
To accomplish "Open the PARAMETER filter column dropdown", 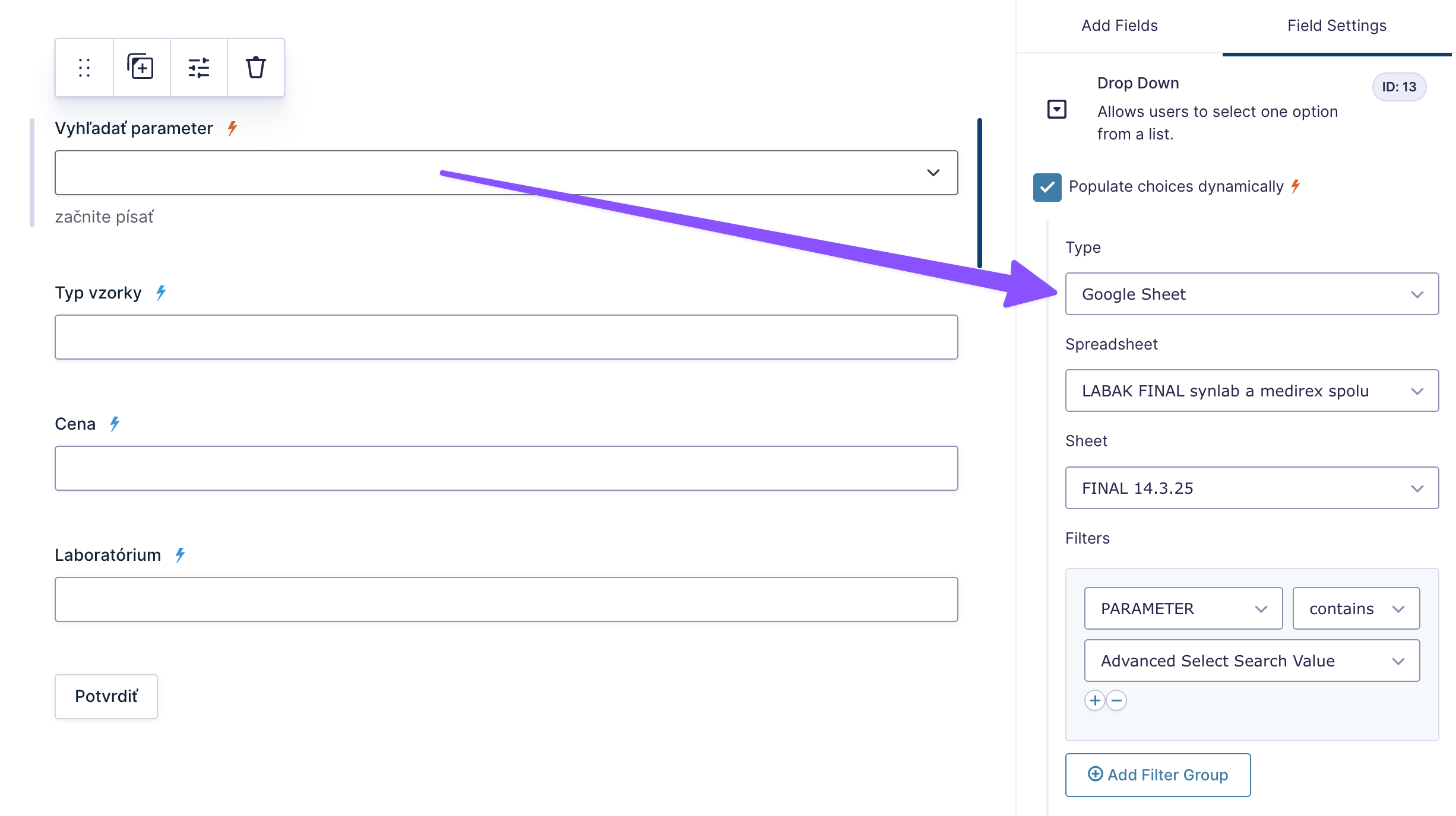I will click(x=1183, y=609).
